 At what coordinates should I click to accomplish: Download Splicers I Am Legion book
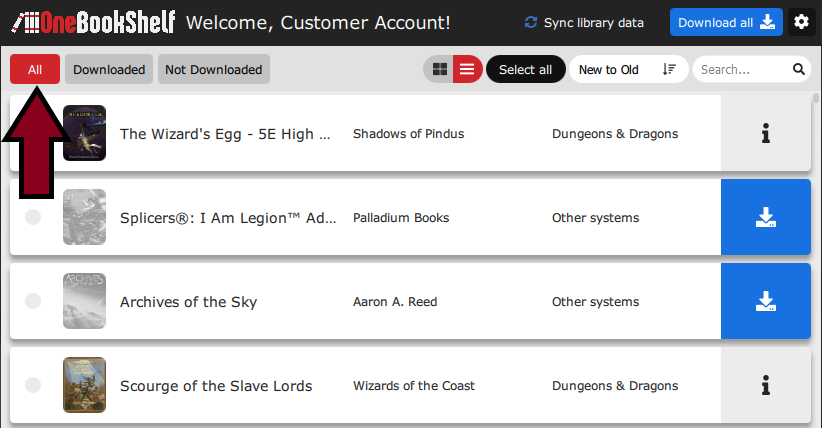pyautogui.click(x=765, y=218)
